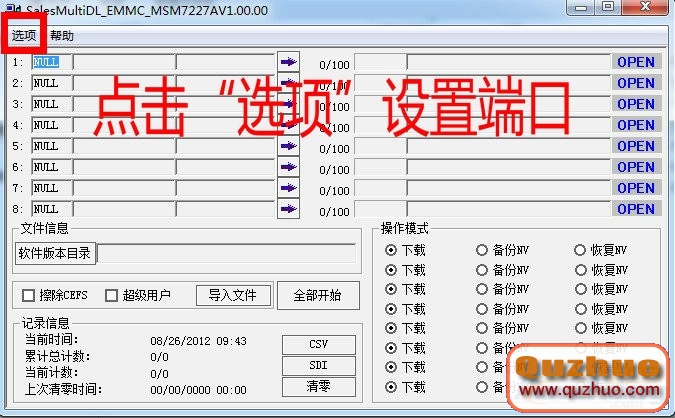Click the date 08/26/2012 09:43

point(198,341)
